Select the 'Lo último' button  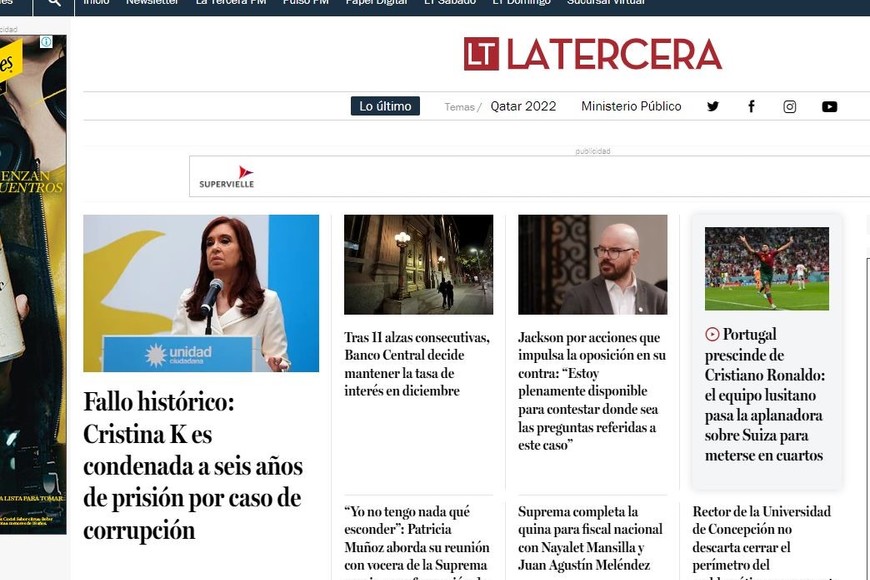[385, 106]
